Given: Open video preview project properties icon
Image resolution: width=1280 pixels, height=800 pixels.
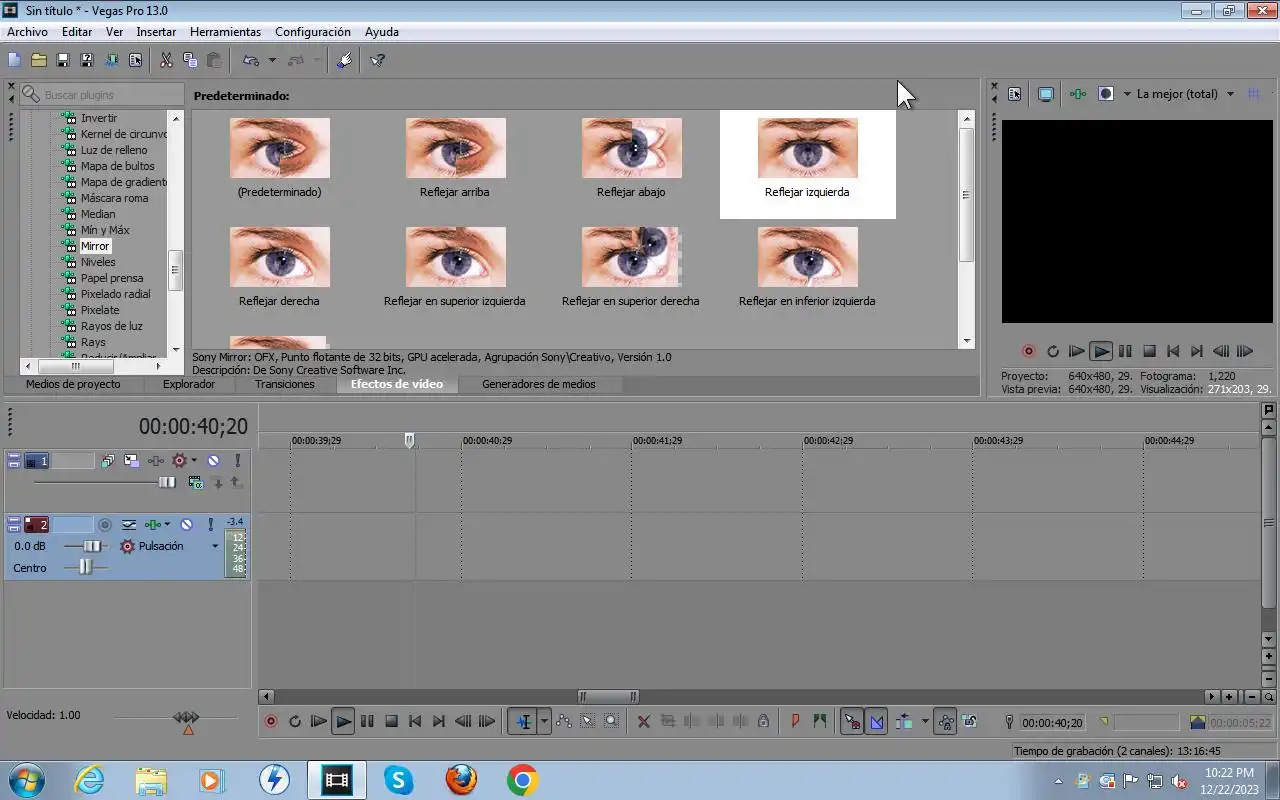Looking at the screenshot, I should [1015, 94].
